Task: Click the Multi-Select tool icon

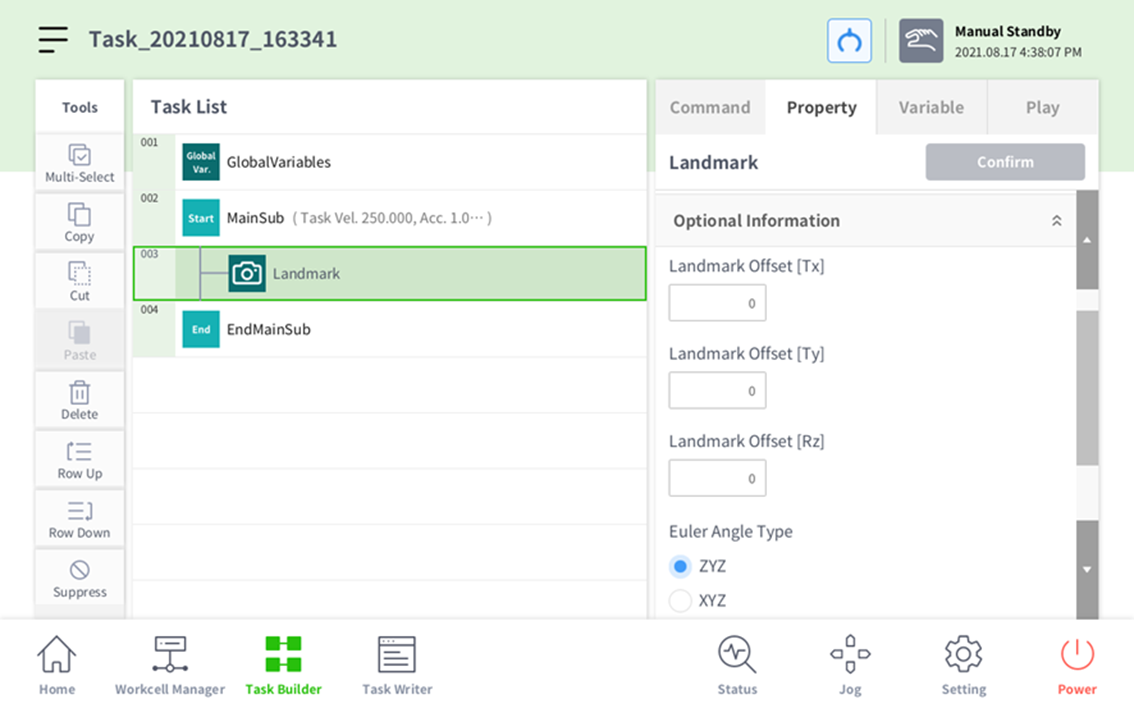Action: 80,156
